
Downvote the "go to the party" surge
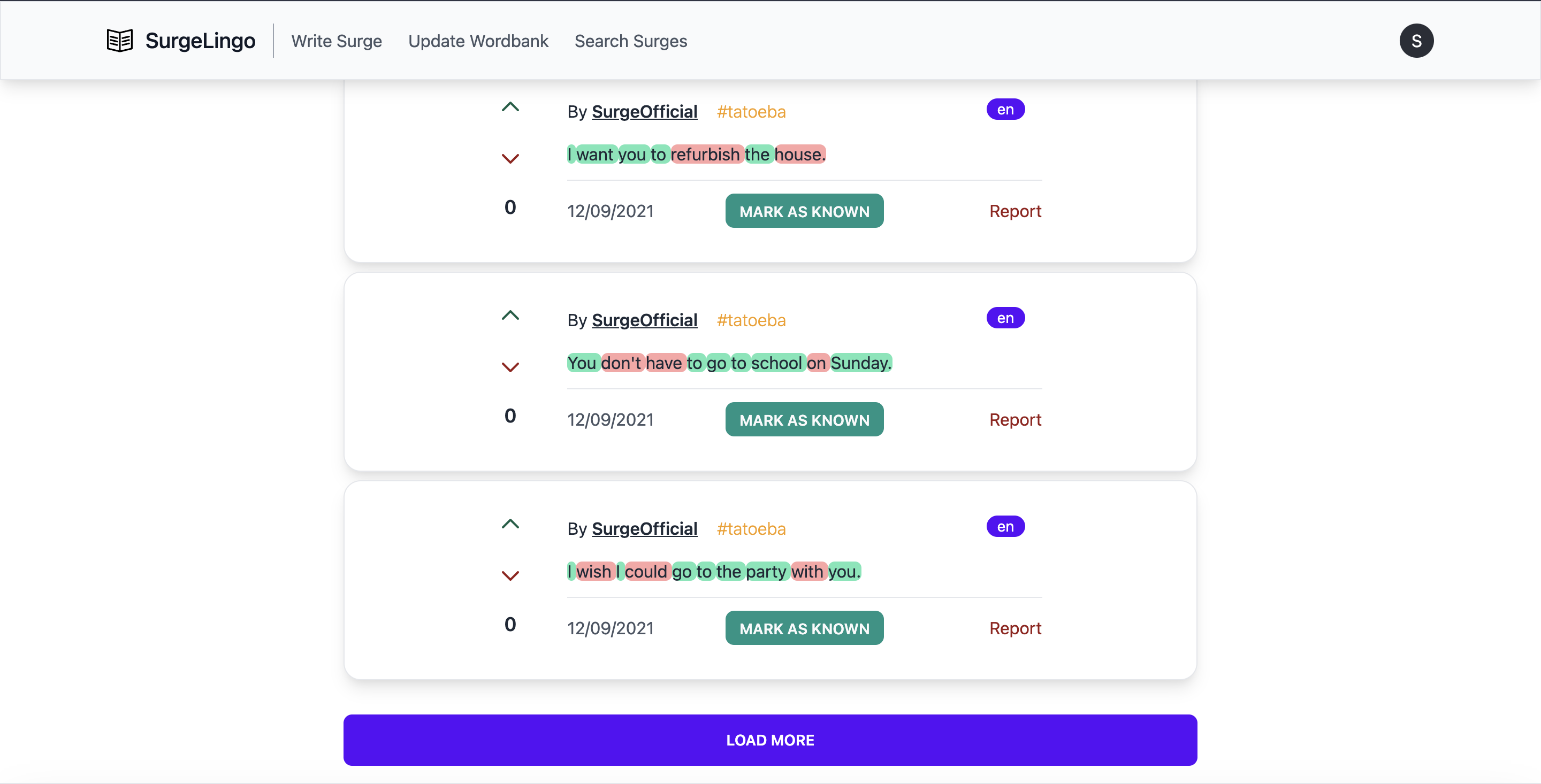510,576
